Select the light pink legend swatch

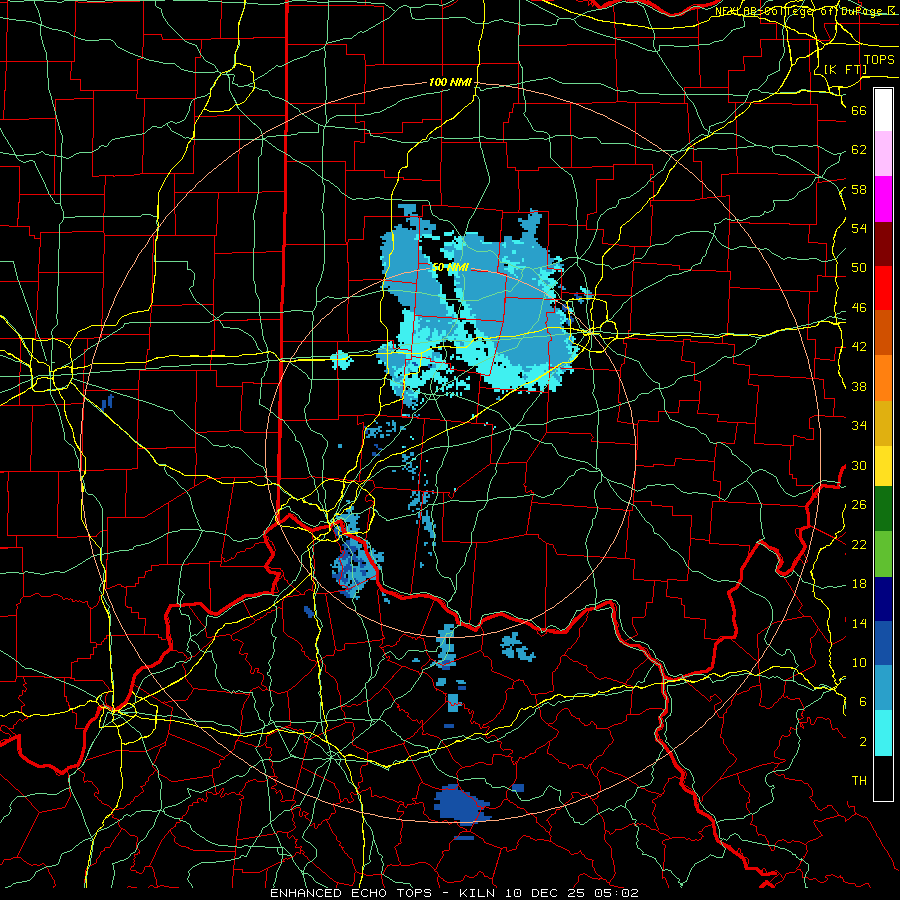pyautogui.click(x=883, y=154)
